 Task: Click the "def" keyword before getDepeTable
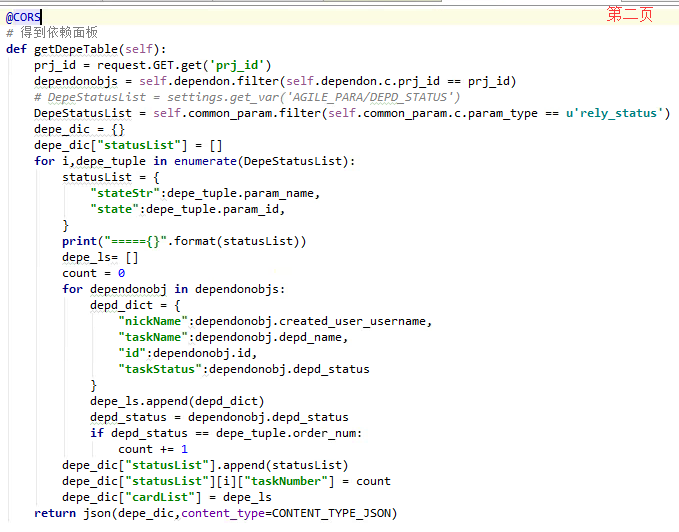tap(16, 49)
